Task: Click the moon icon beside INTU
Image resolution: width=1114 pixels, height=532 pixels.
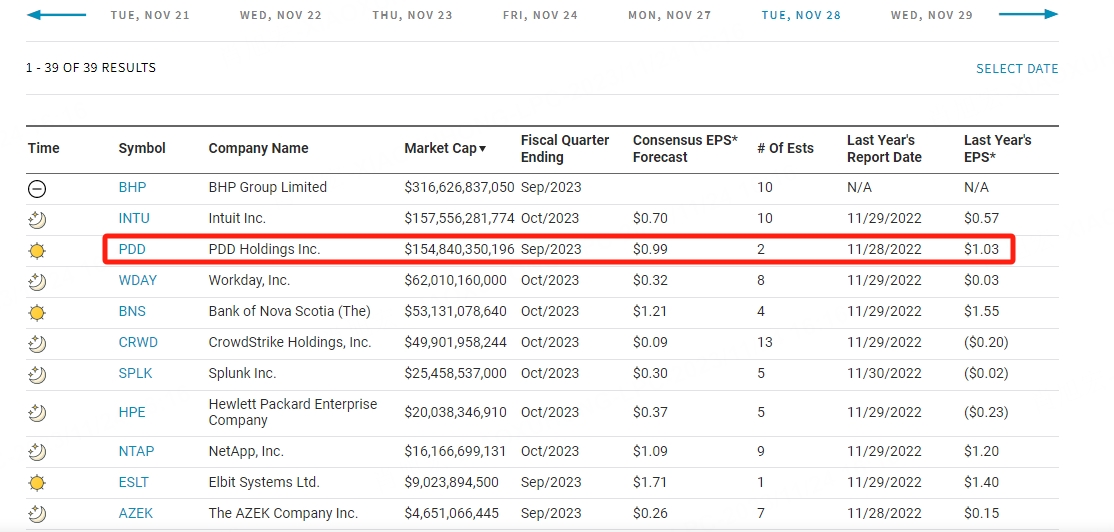Action: pos(37,219)
